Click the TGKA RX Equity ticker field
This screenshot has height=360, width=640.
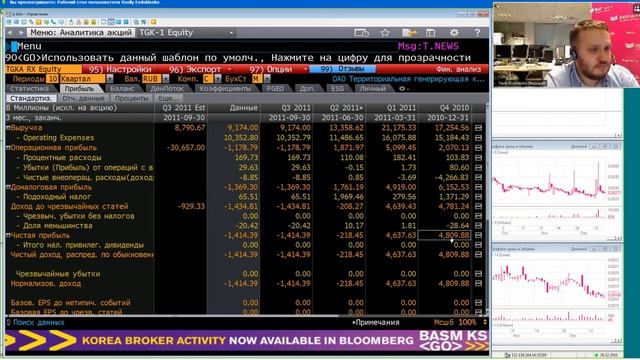point(44,69)
